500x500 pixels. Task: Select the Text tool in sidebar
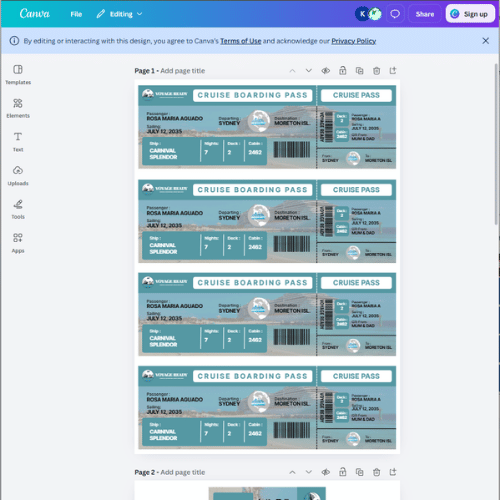tap(18, 142)
